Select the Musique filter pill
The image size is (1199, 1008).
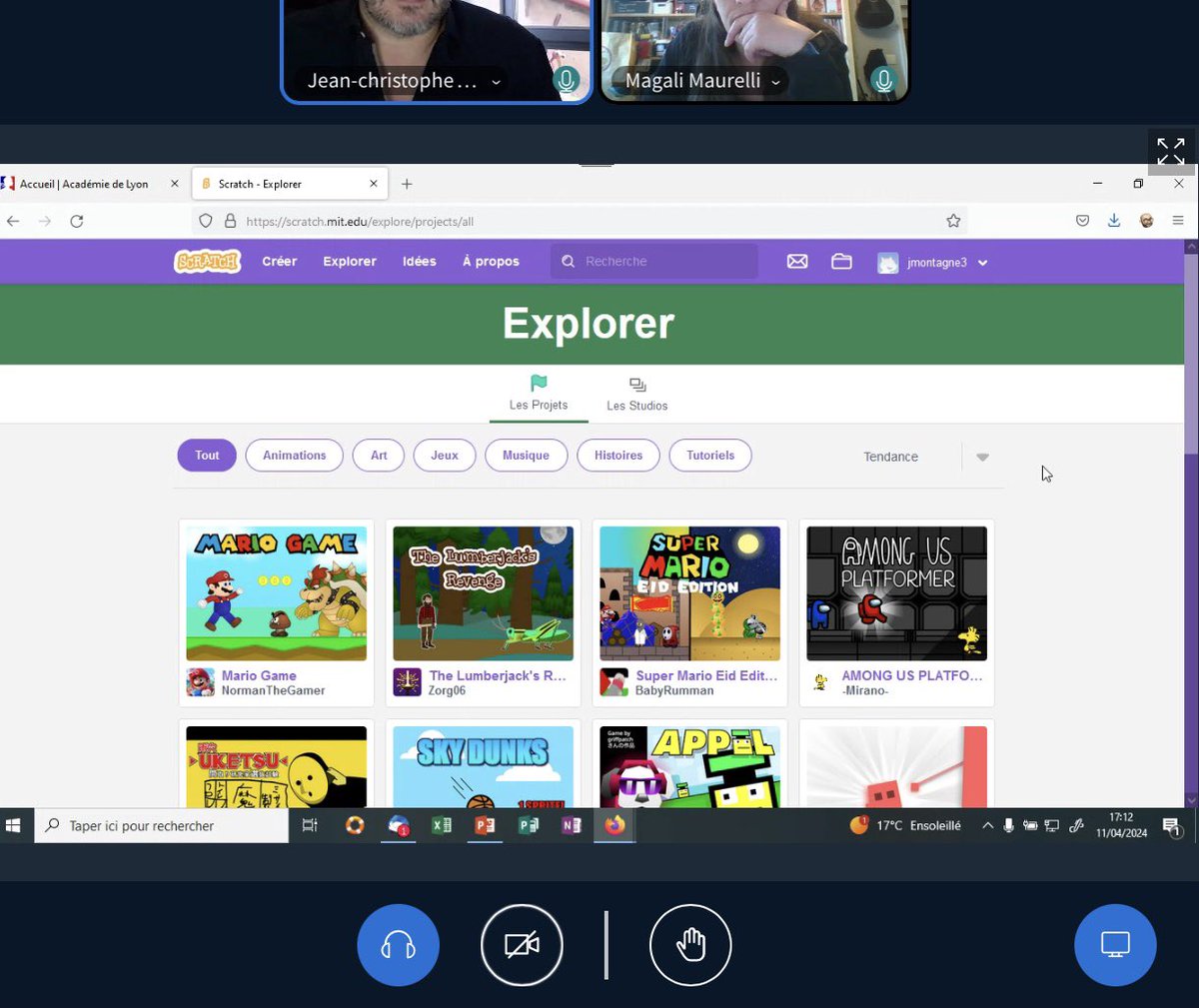tap(526, 456)
